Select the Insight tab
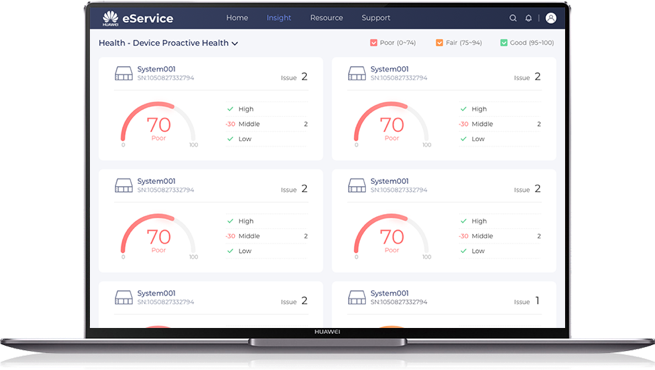This screenshot has height=370, width=655. (x=279, y=18)
